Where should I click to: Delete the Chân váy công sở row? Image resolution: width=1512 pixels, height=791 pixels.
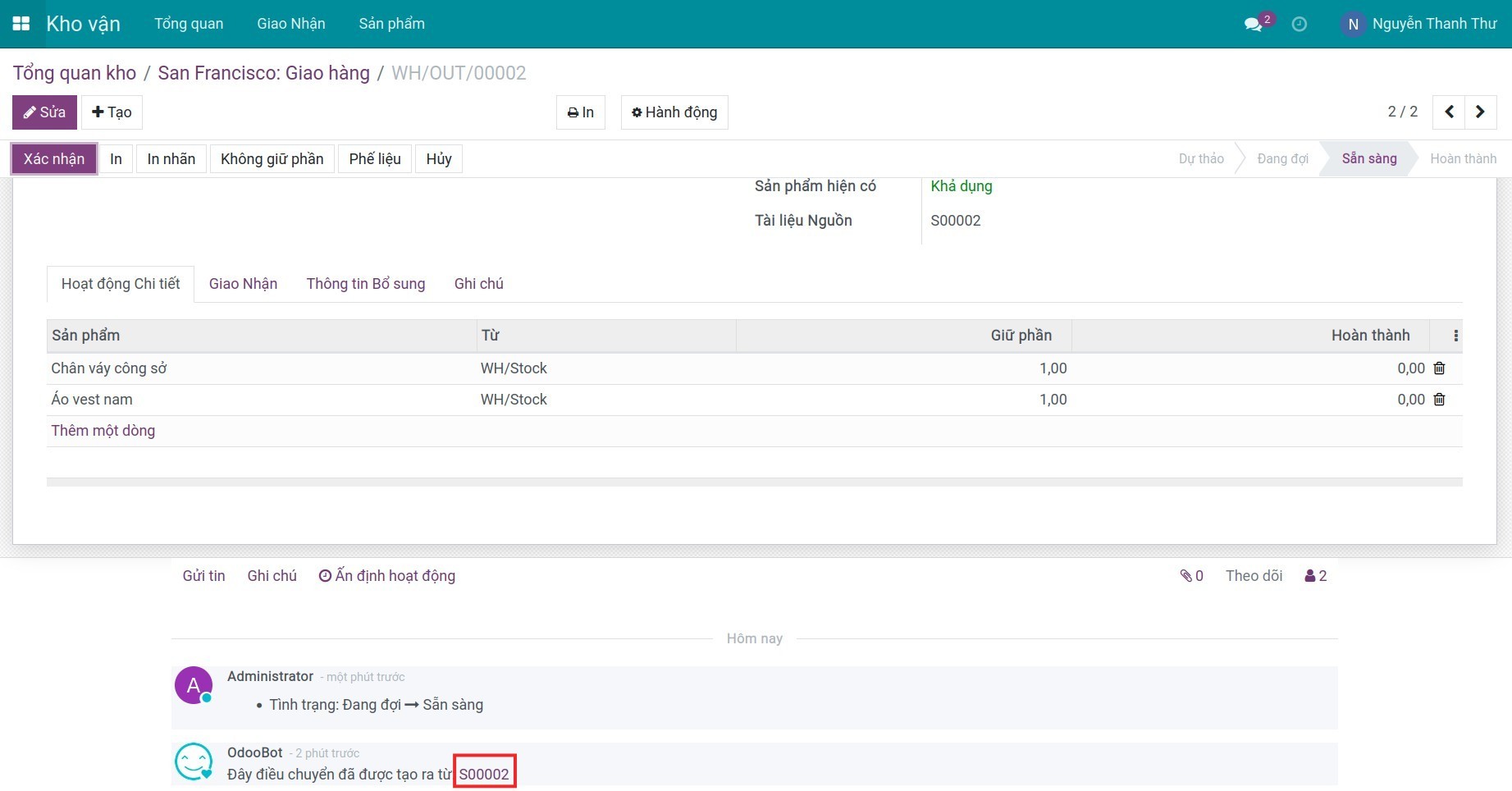pos(1439,368)
